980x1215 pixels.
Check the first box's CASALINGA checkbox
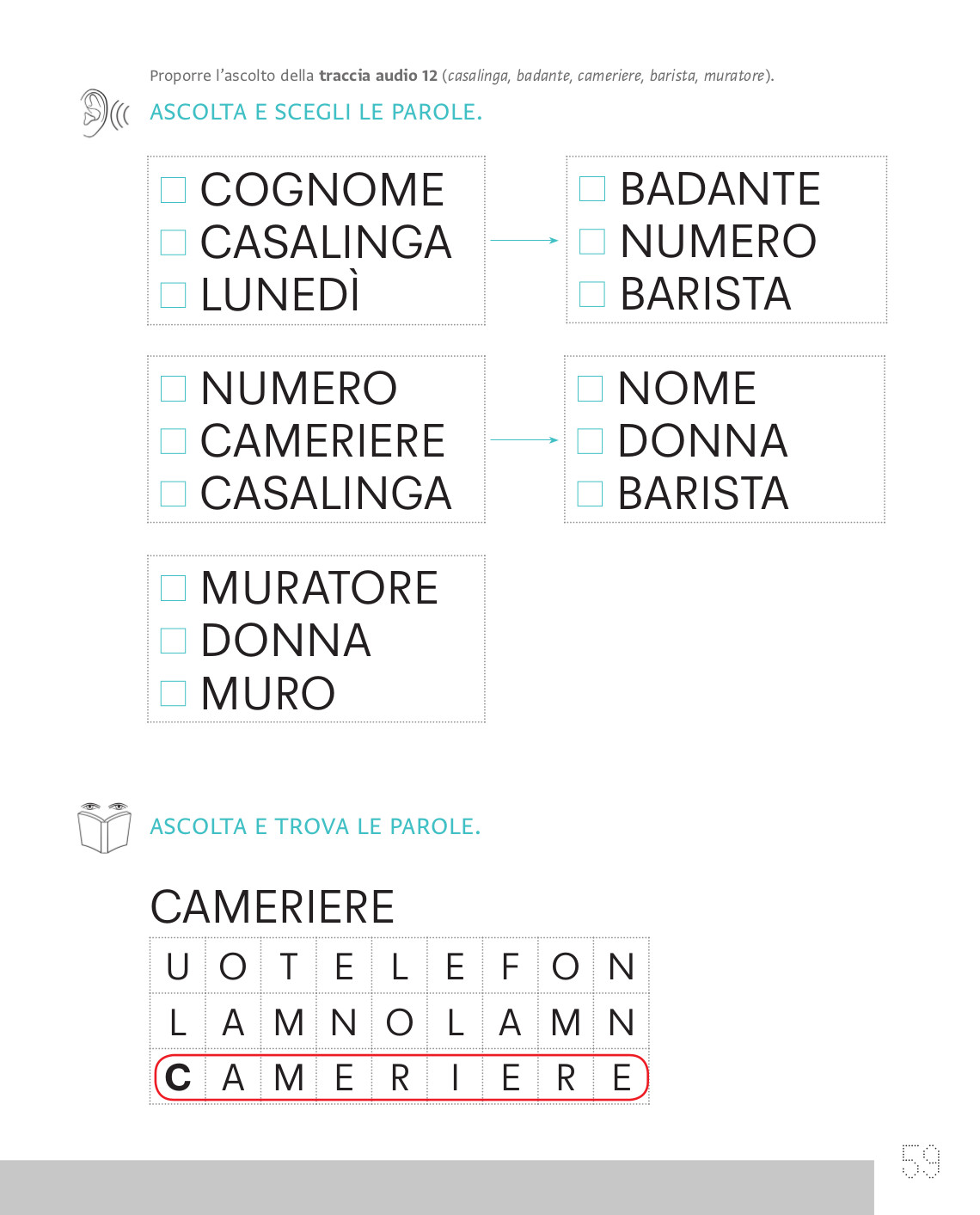[174, 242]
